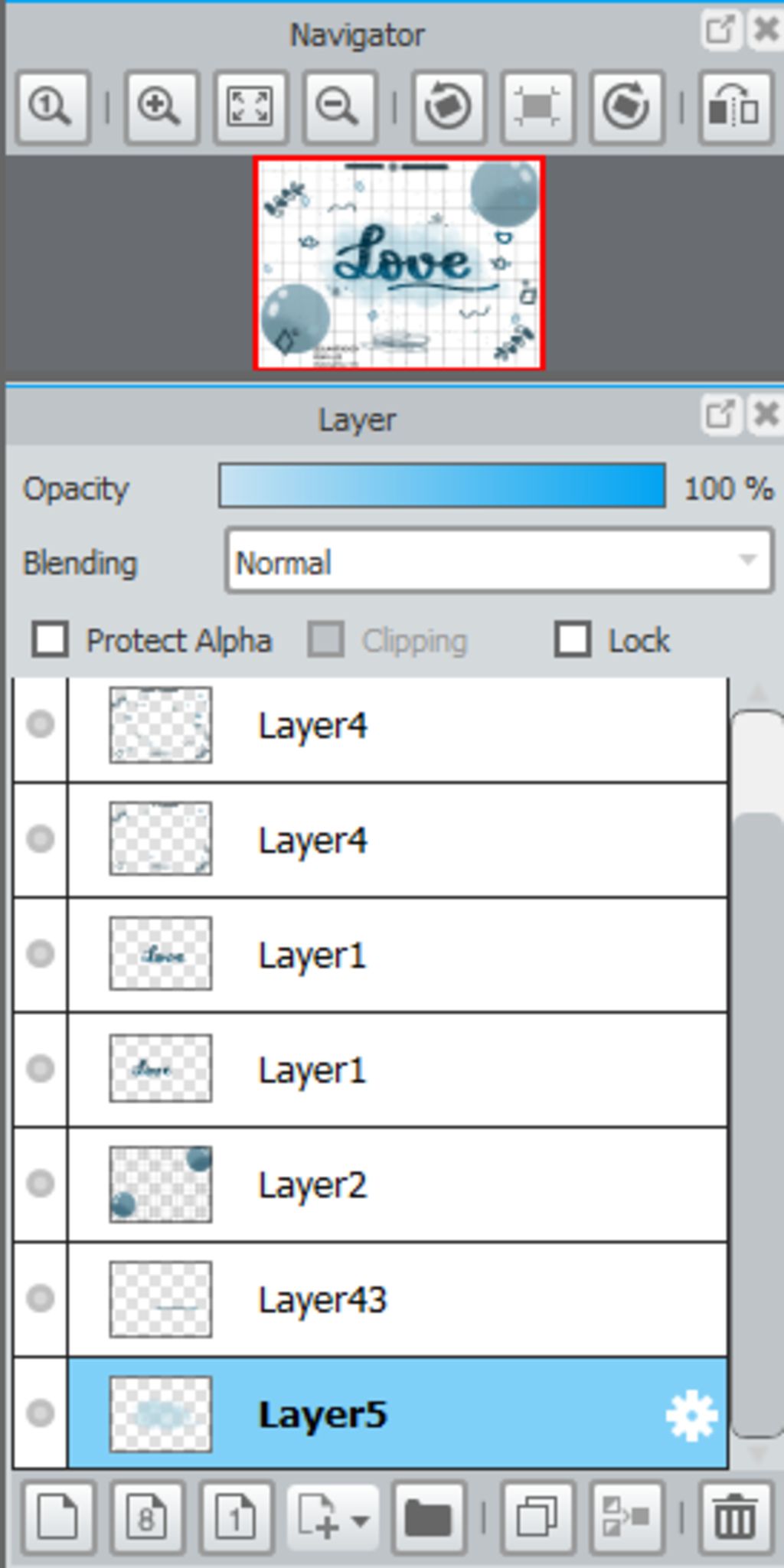Click the layer Opacity slider
The height and width of the screenshot is (1568, 784).
click(442, 486)
